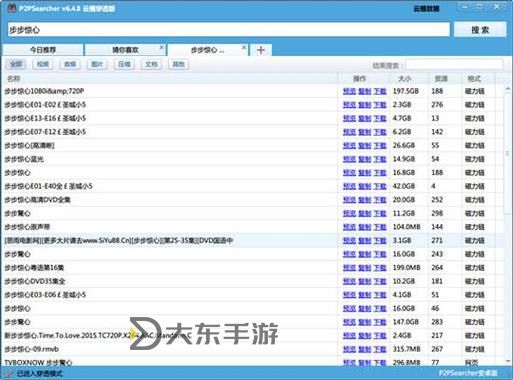Filter results by 音频
Screen dimensions: 513x380
70,64
